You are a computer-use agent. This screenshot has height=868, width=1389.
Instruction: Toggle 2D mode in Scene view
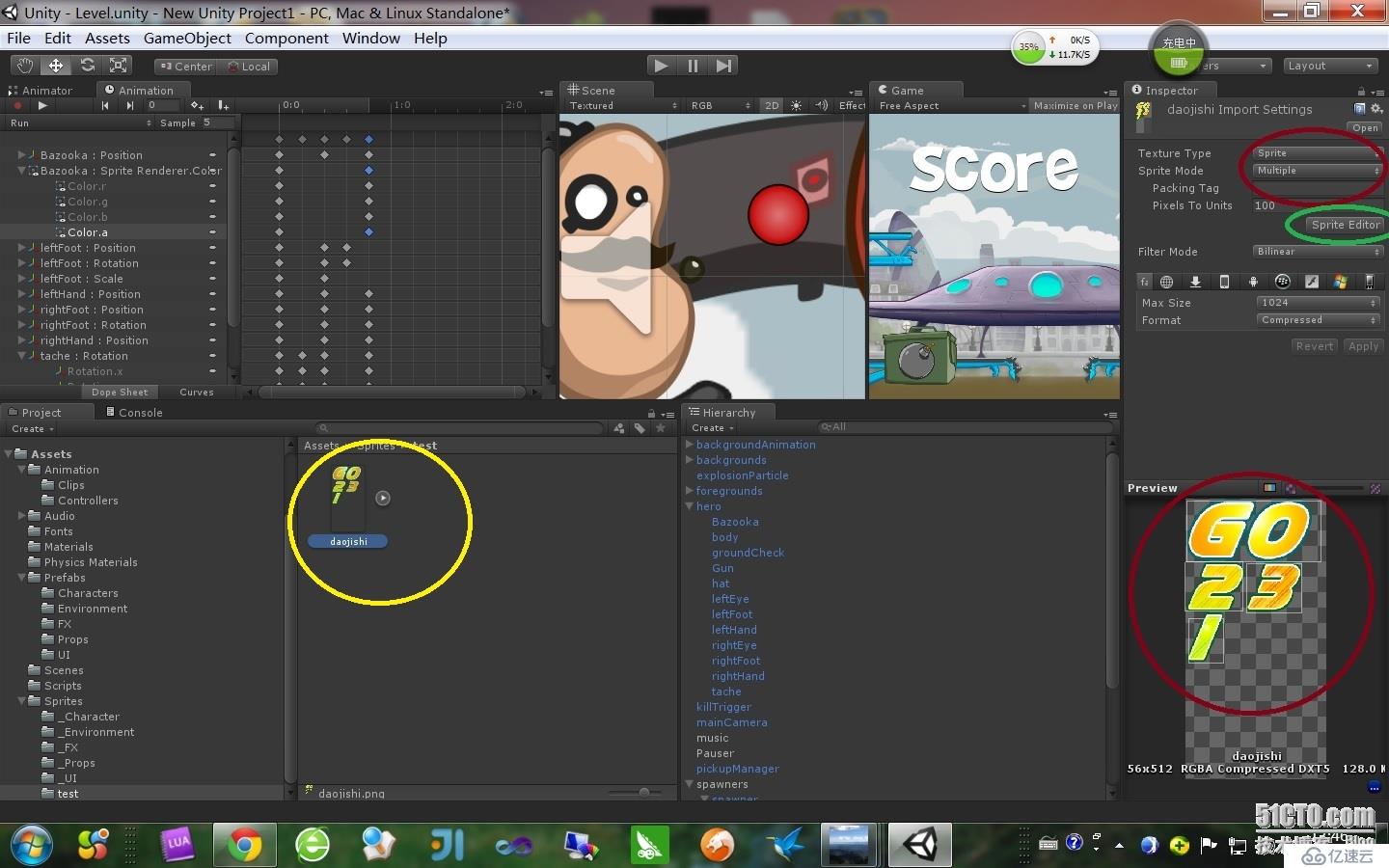(772, 106)
